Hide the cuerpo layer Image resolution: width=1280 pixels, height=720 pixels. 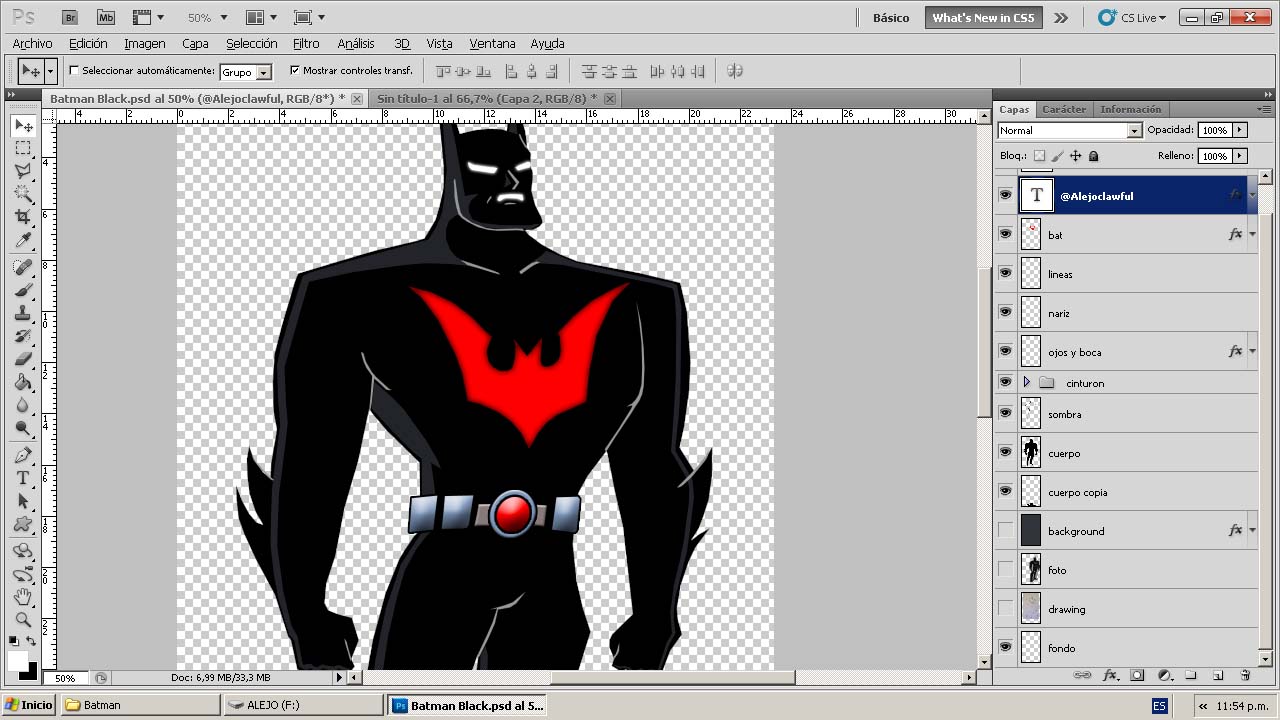[x=1005, y=452]
